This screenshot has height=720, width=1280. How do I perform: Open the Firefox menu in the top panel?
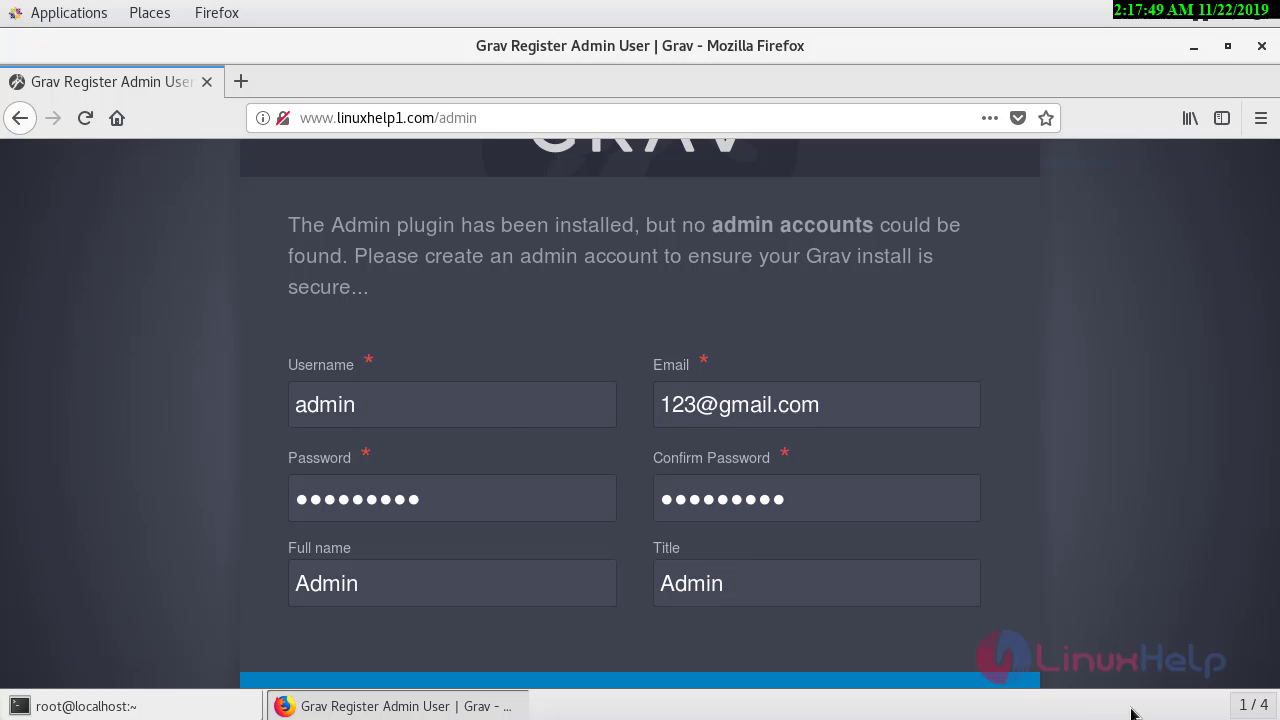pos(216,13)
